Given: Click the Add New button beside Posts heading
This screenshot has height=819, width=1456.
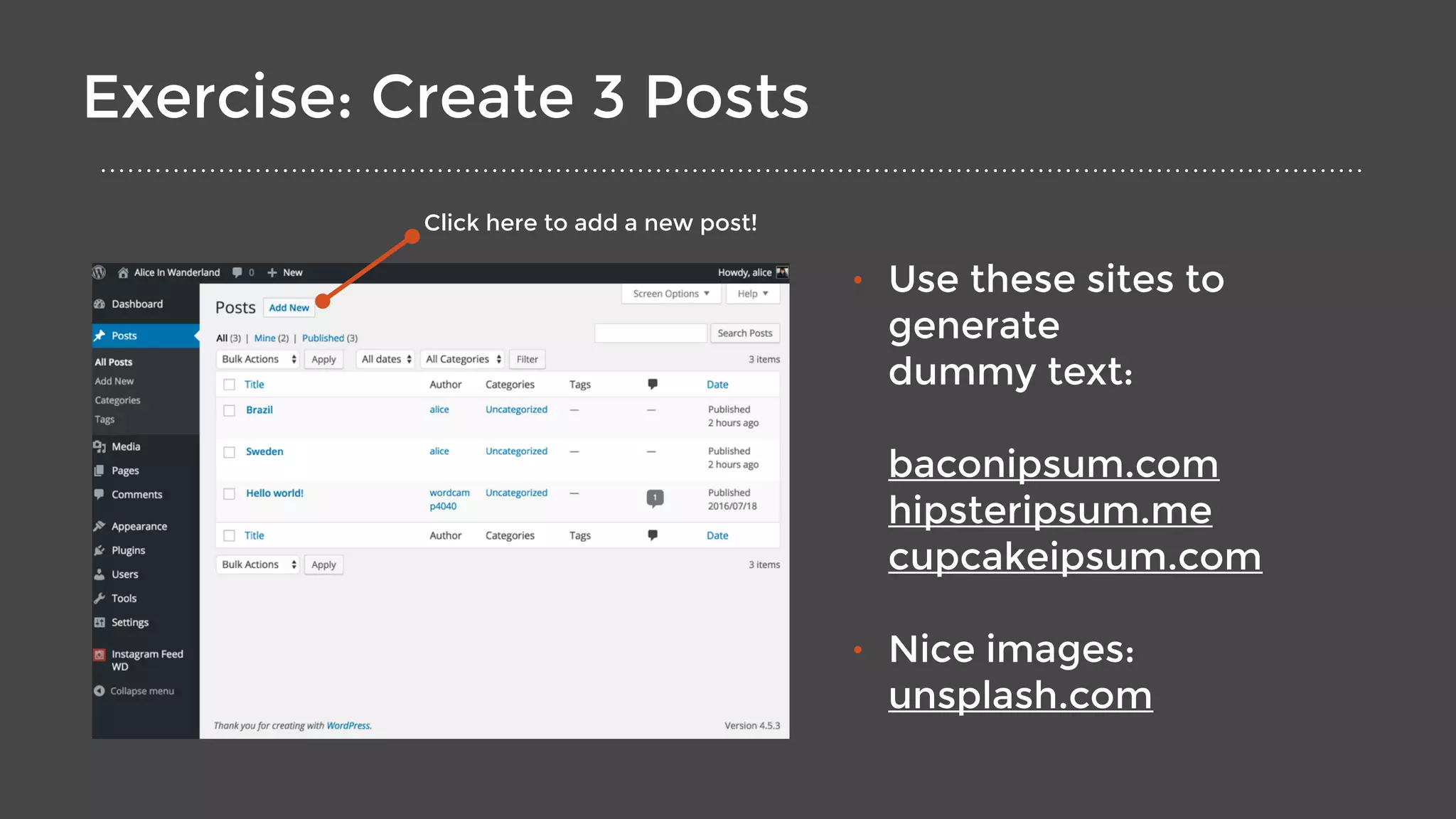Looking at the screenshot, I should 289,308.
